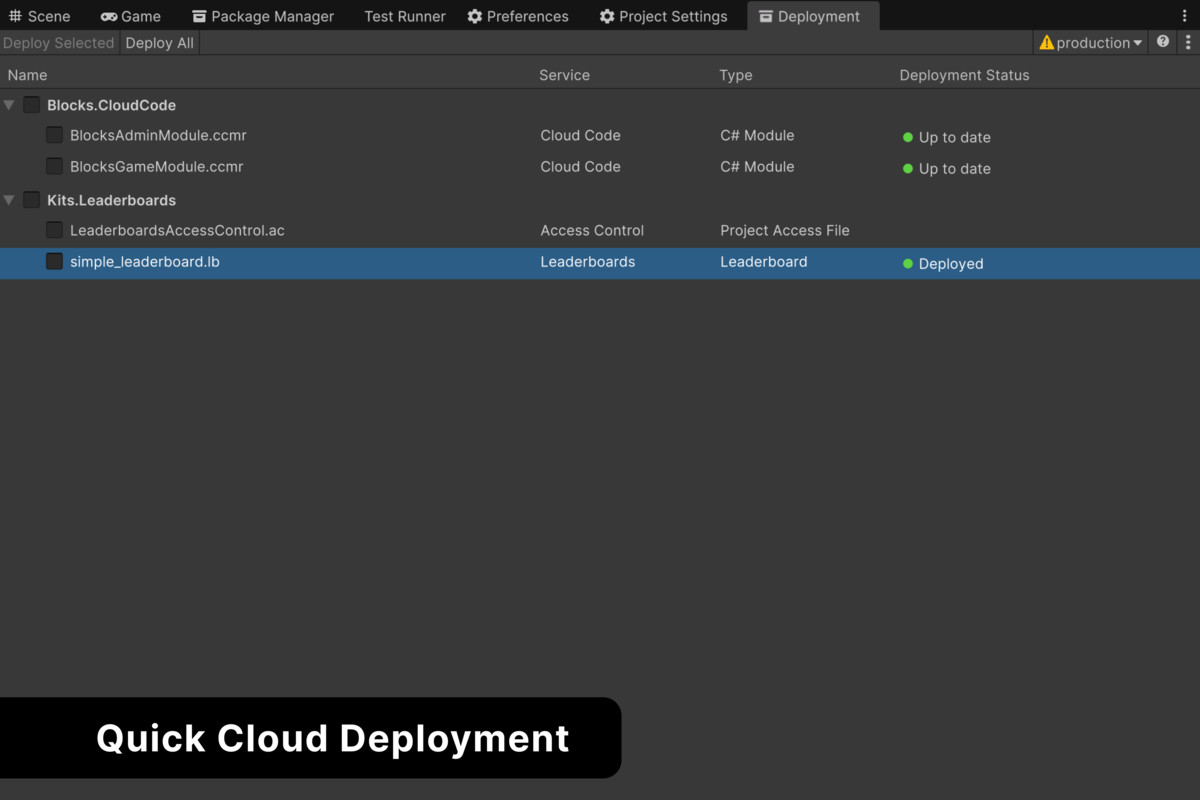Select the LeaderboardsAccessControl.ac file name
The width and height of the screenshot is (1200, 800).
pos(177,230)
